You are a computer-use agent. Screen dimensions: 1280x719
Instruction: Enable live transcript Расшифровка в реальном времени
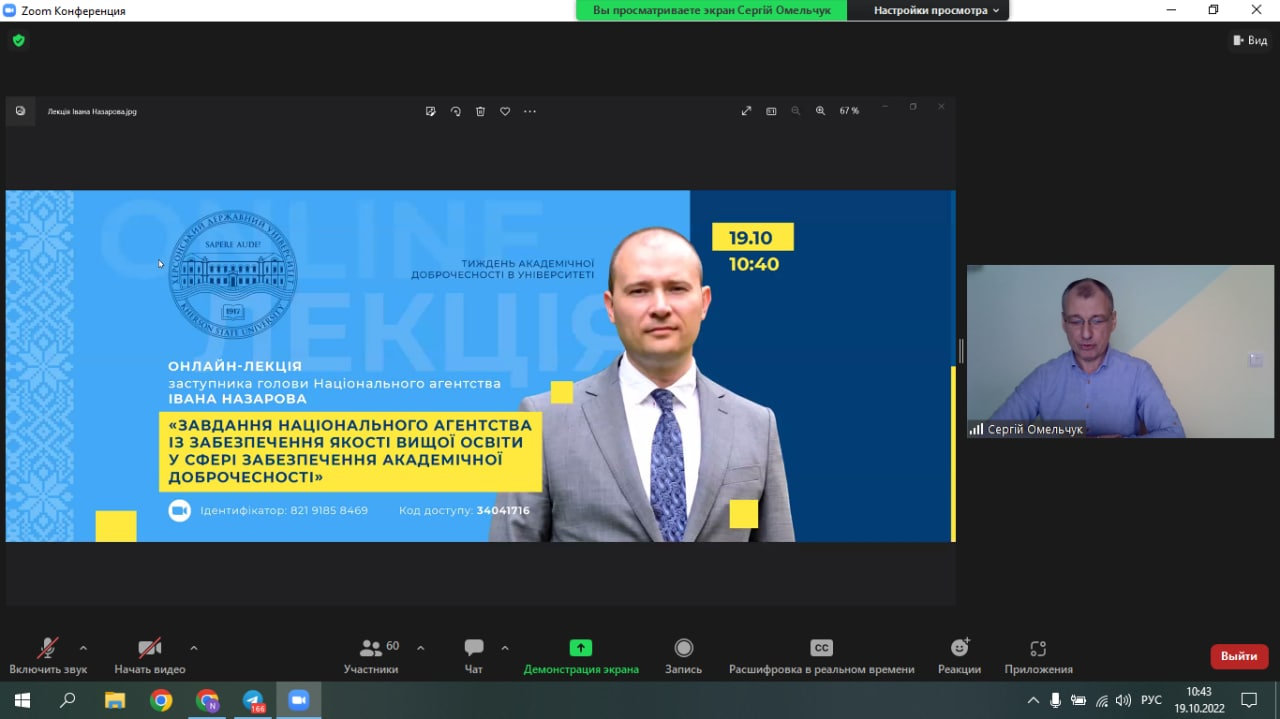pos(821,656)
